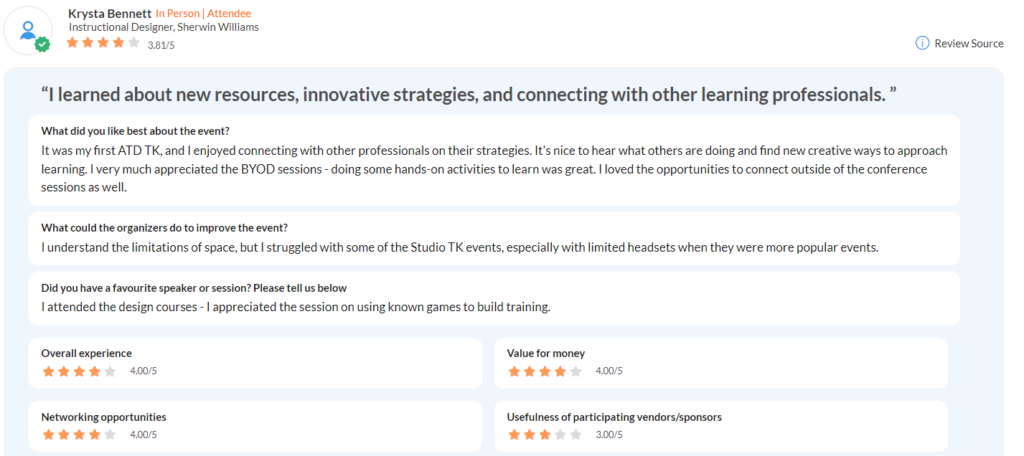
Task: Click the Value for money card label
Action: [546, 353]
